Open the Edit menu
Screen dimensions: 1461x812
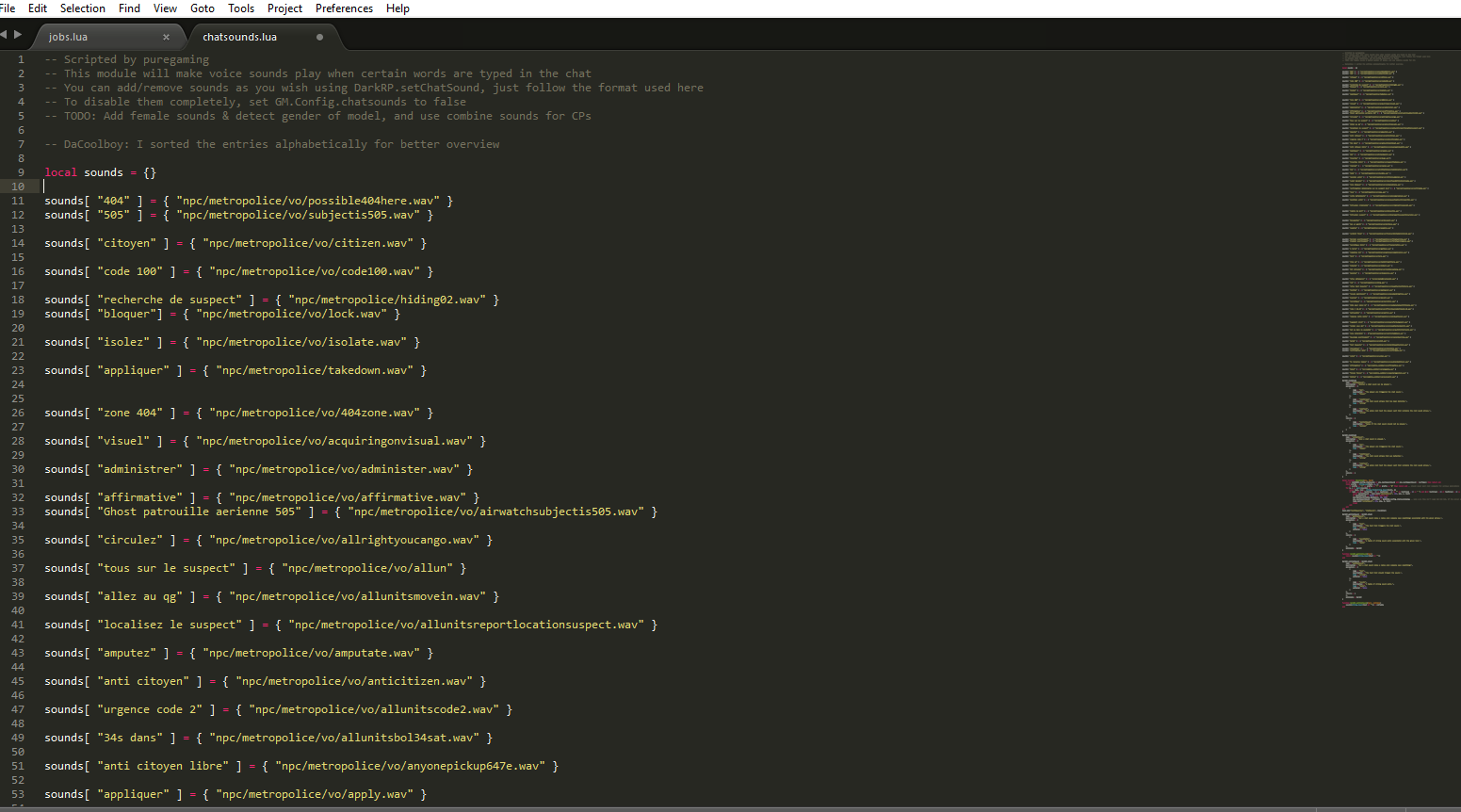tap(38, 8)
